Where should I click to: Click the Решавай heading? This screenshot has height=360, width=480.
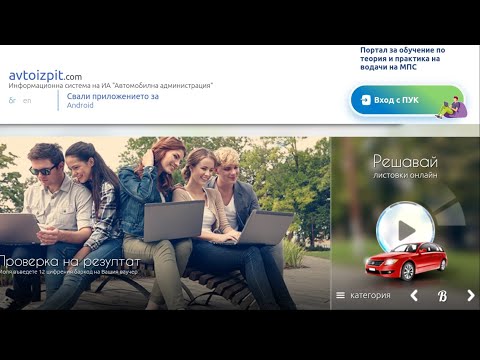click(x=405, y=162)
